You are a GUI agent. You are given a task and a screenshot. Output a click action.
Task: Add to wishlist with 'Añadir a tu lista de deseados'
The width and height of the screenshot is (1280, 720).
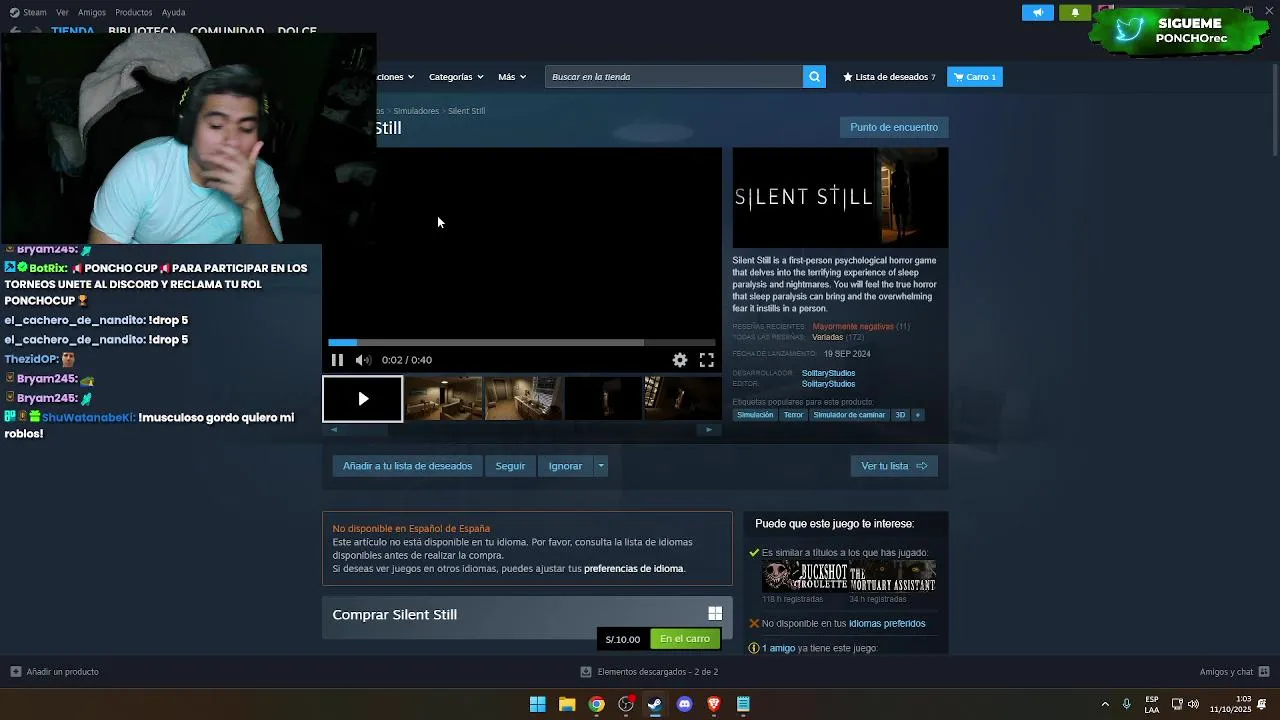[407, 466]
